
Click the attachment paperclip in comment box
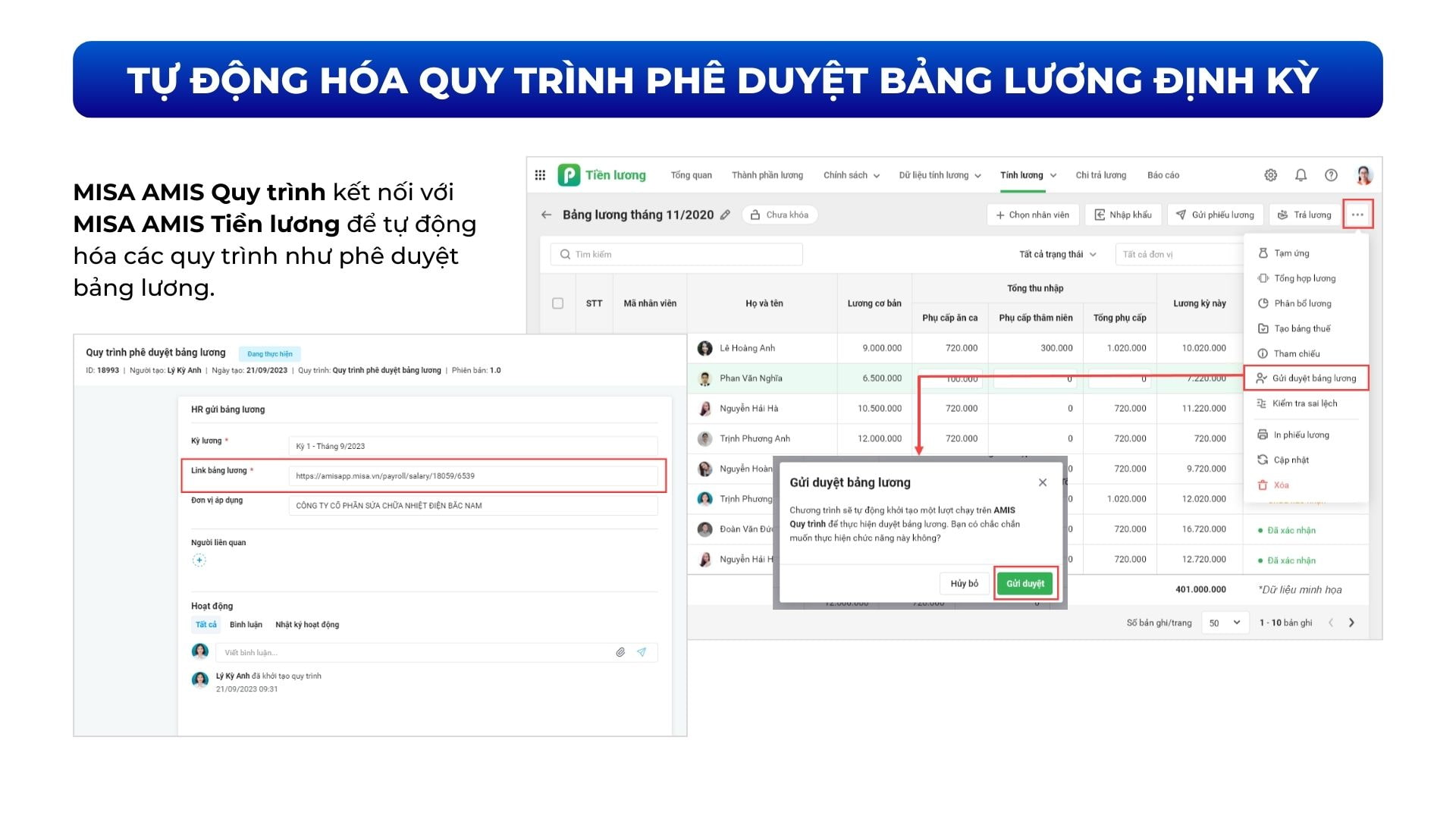pos(620,652)
